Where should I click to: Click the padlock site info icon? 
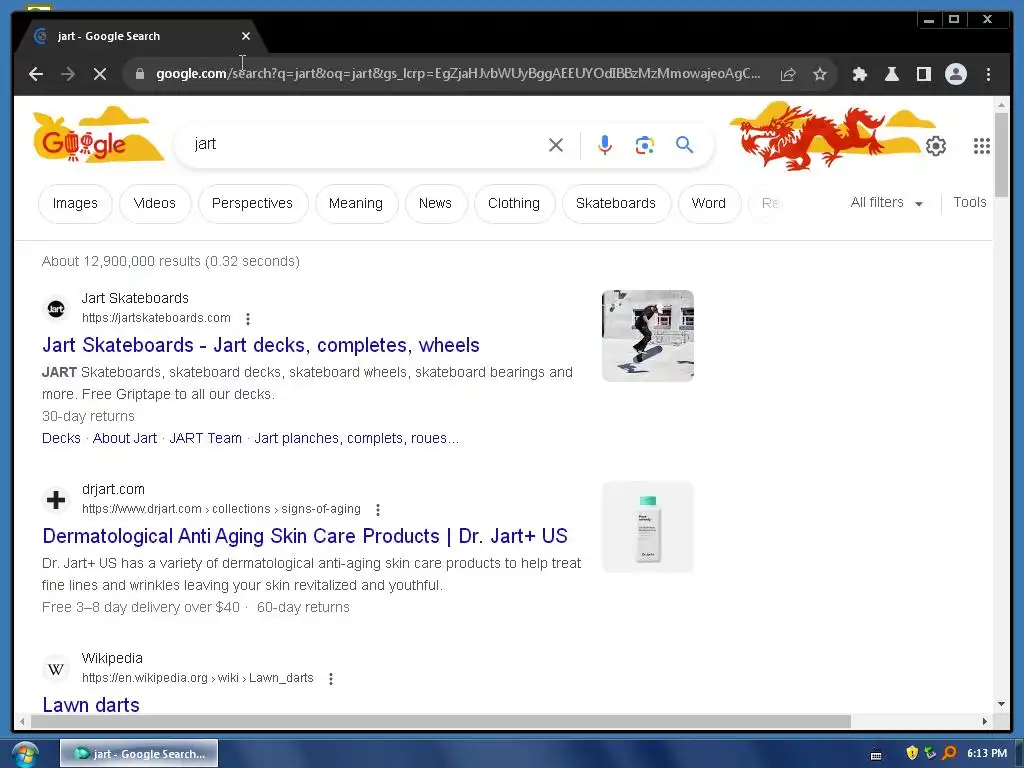(140, 74)
